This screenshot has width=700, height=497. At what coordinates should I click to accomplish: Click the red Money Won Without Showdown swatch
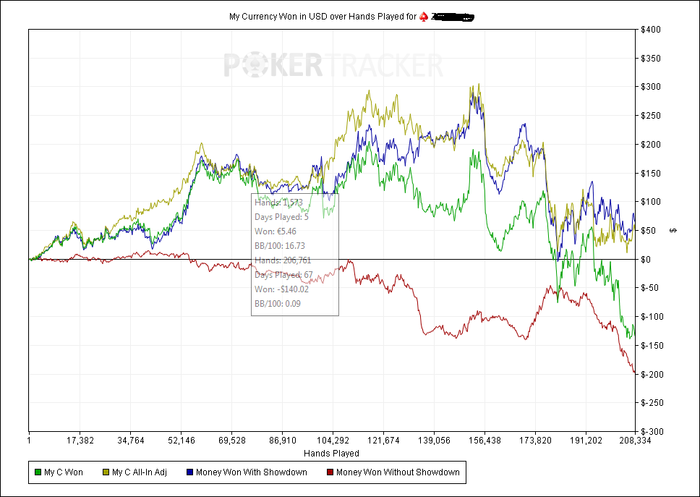[330, 472]
